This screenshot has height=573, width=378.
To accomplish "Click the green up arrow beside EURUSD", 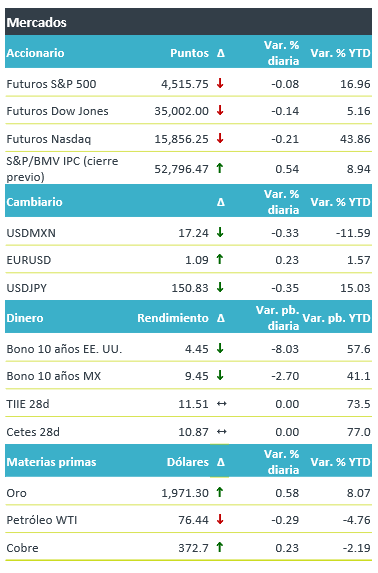I will coord(220,259).
